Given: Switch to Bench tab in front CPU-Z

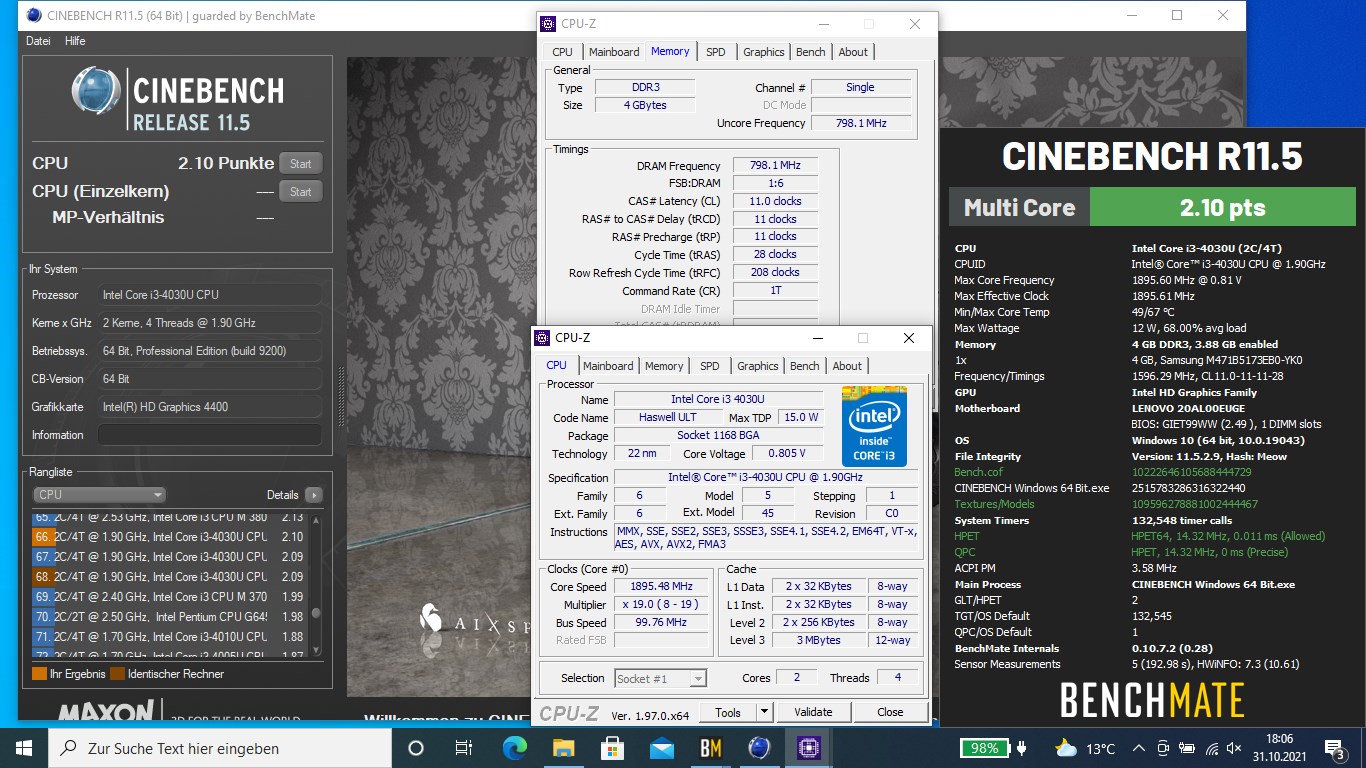Looking at the screenshot, I should point(805,366).
